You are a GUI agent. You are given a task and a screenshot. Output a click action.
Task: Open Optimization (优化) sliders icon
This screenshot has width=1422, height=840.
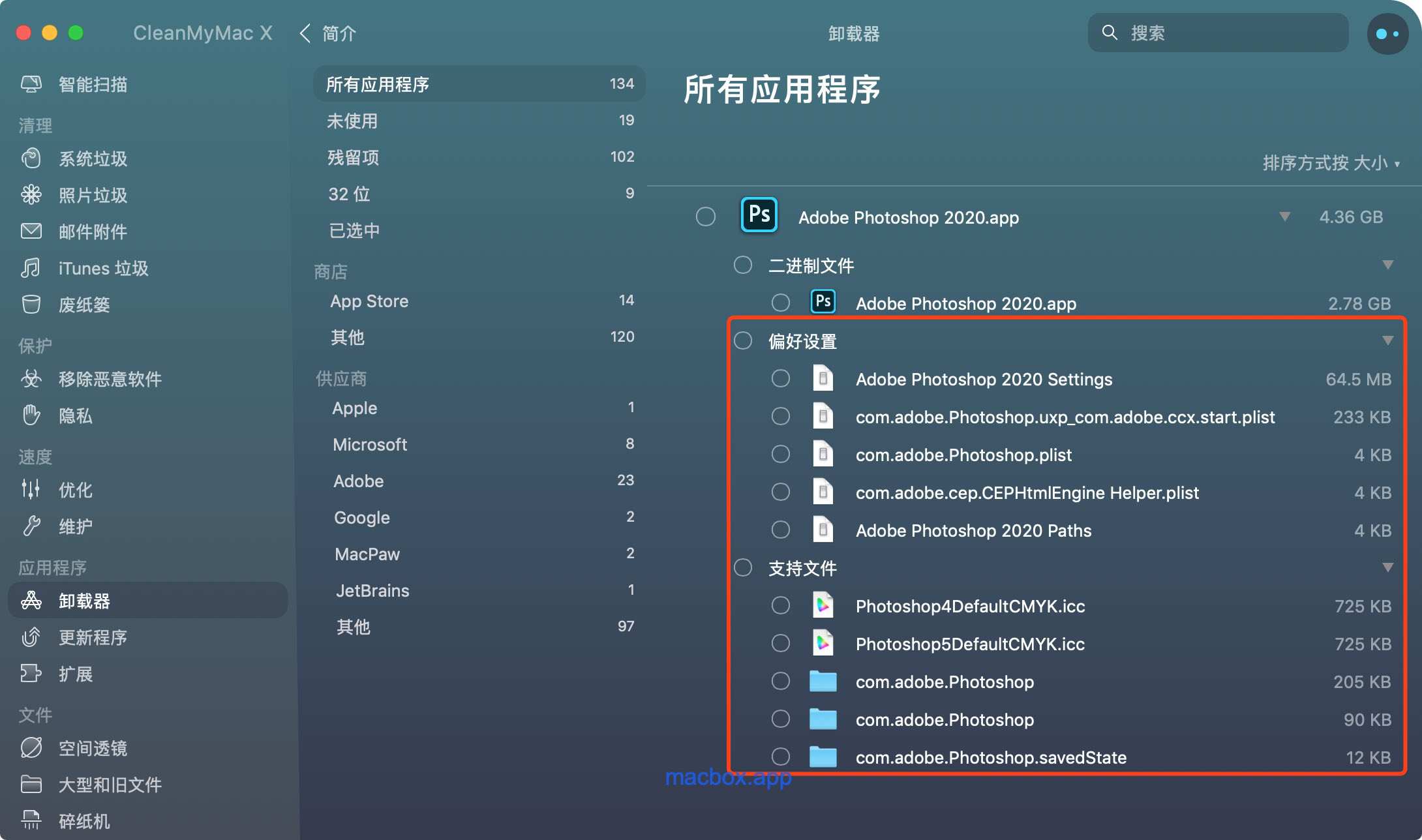coord(31,489)
